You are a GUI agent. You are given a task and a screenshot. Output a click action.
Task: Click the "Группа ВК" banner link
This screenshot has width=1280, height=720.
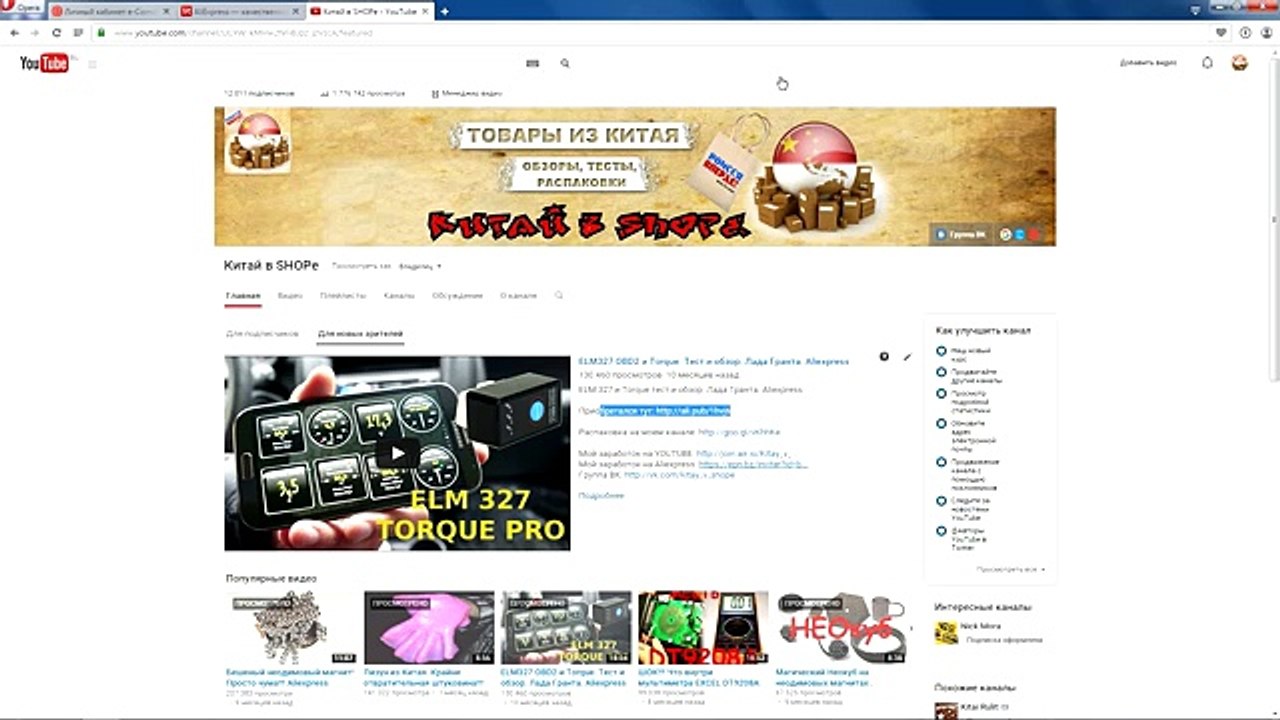pyautogui.click(x=962, y=234)
